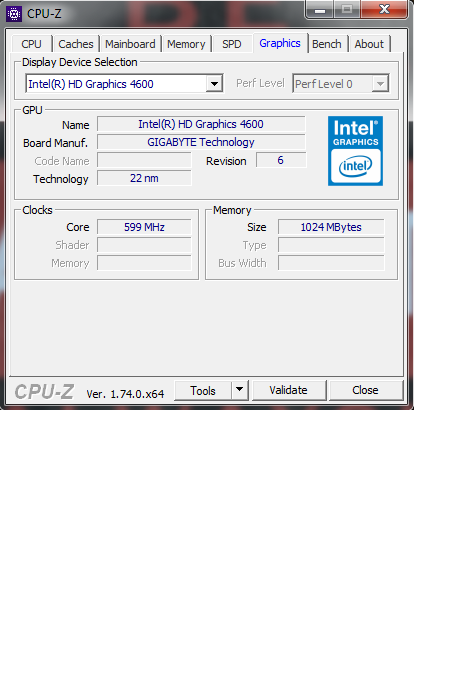Click the empty Memory clock field
Viewport: 474px width, 674px height.
click(144, 263)
